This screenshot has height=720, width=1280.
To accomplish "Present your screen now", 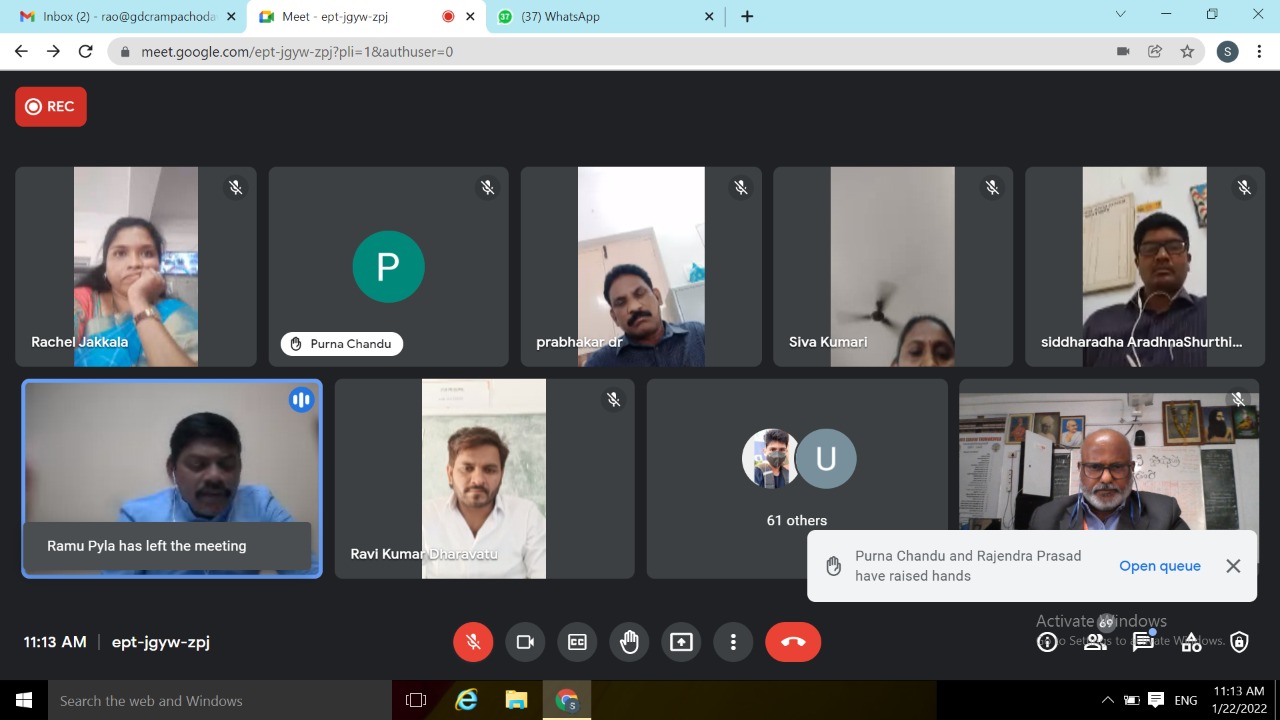I will click(681, 642).
